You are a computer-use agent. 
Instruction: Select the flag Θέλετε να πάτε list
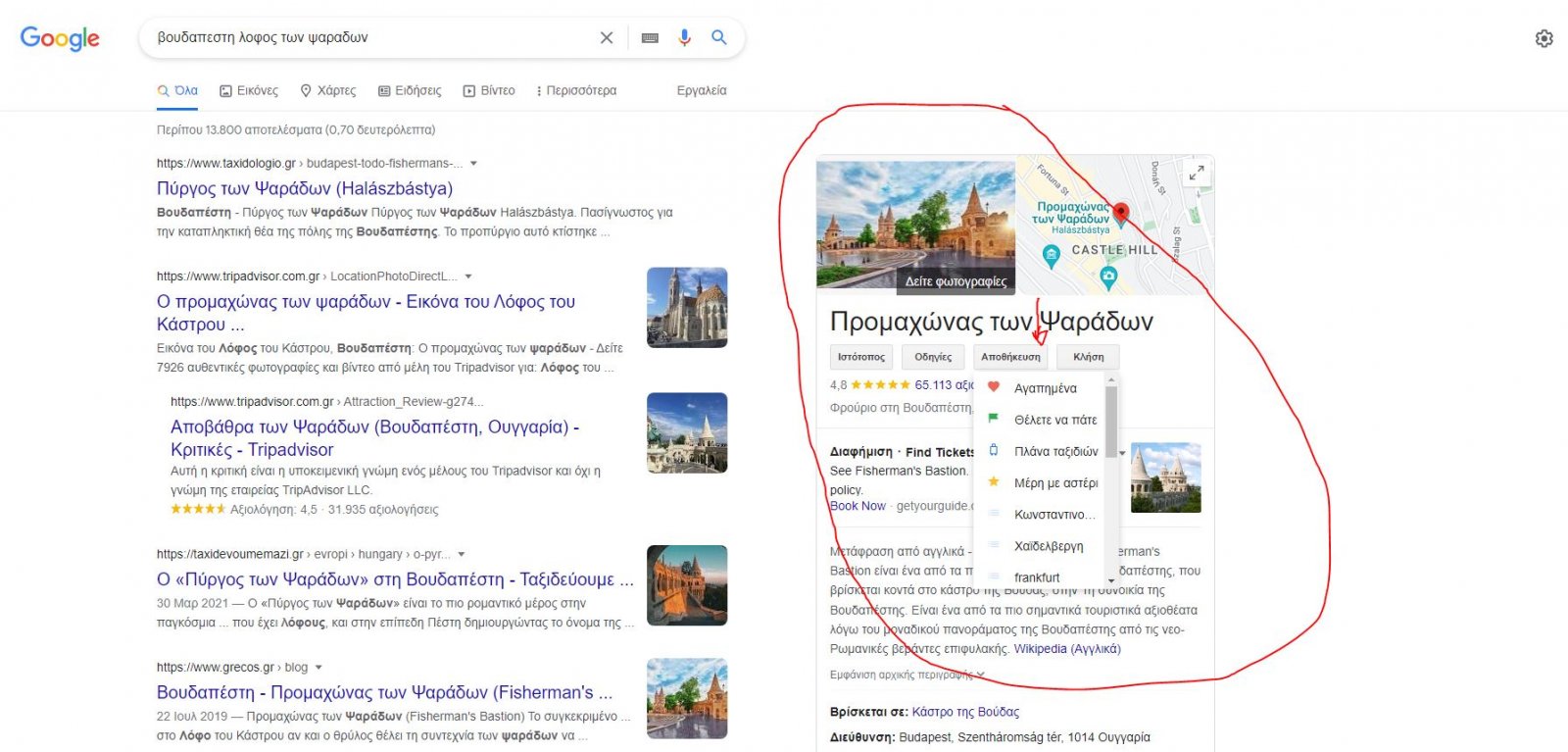tap(1039, 420)
